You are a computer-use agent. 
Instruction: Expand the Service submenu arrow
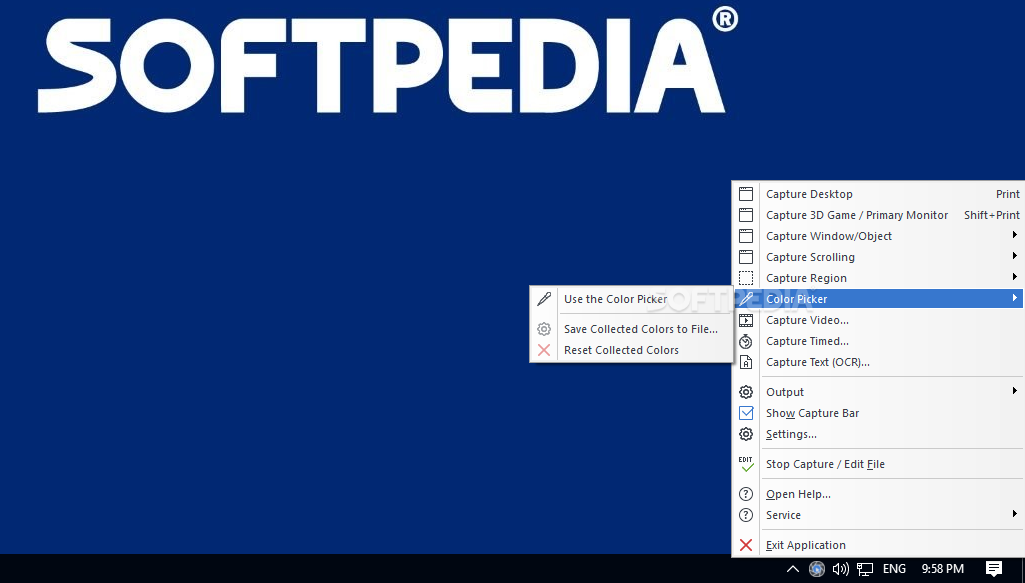point(1015,514)
